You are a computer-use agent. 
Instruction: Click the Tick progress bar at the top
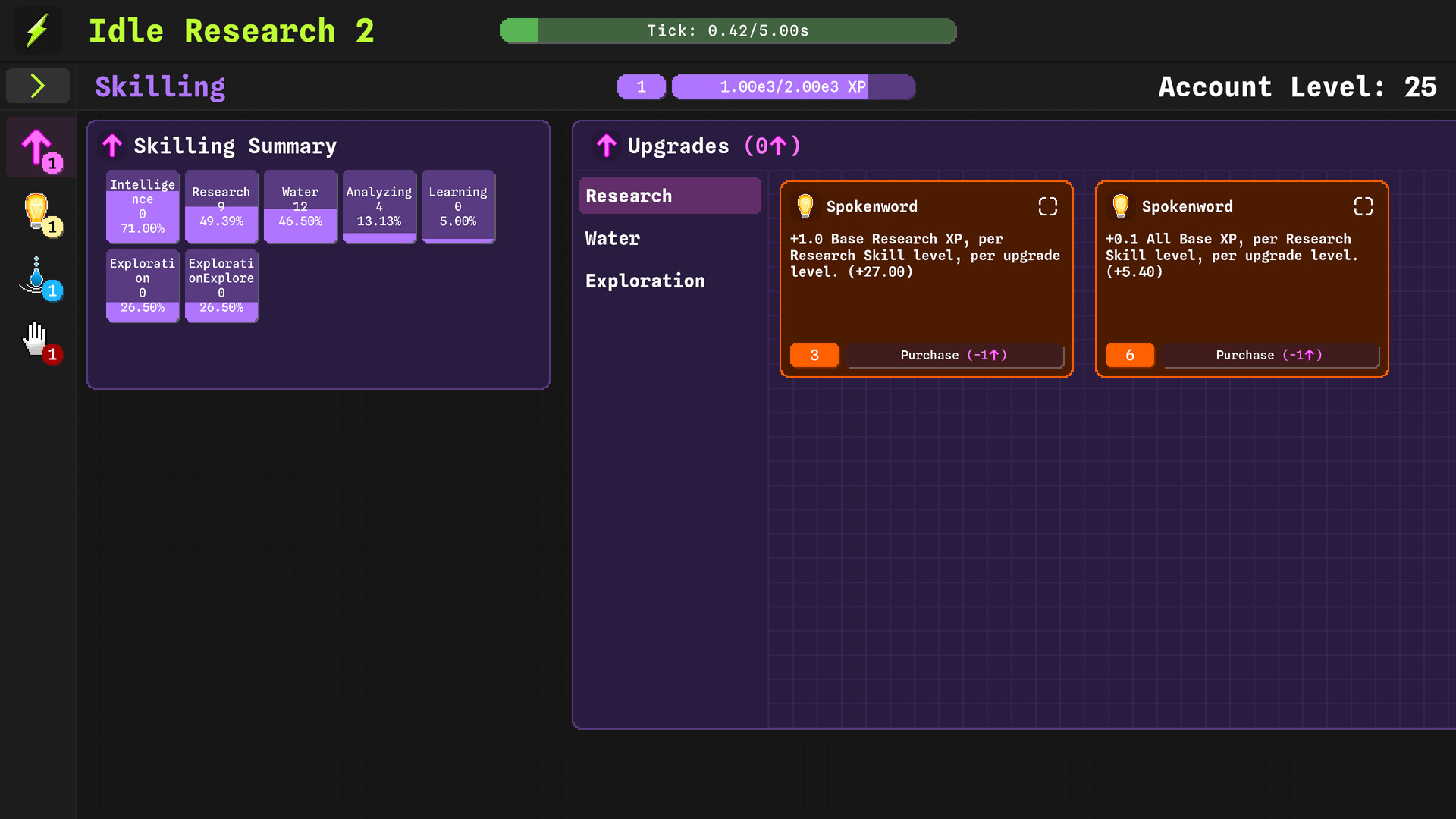(728, 31)
